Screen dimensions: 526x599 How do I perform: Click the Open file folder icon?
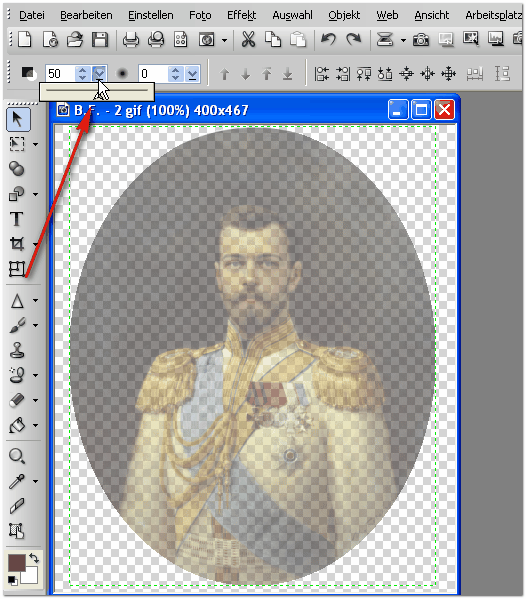point(75,40)
